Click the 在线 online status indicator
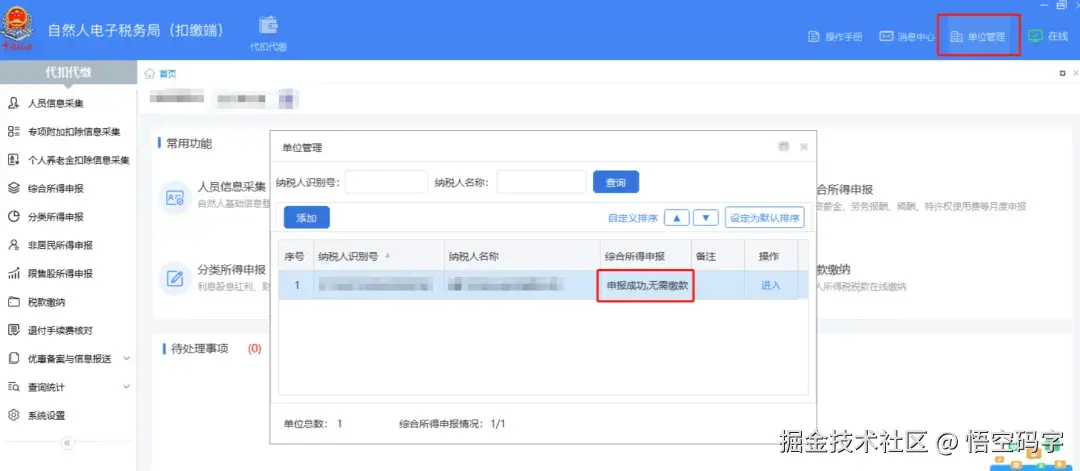This screenshot has width=1080, height=471. pyautogui.click(x=1048, y=36)
